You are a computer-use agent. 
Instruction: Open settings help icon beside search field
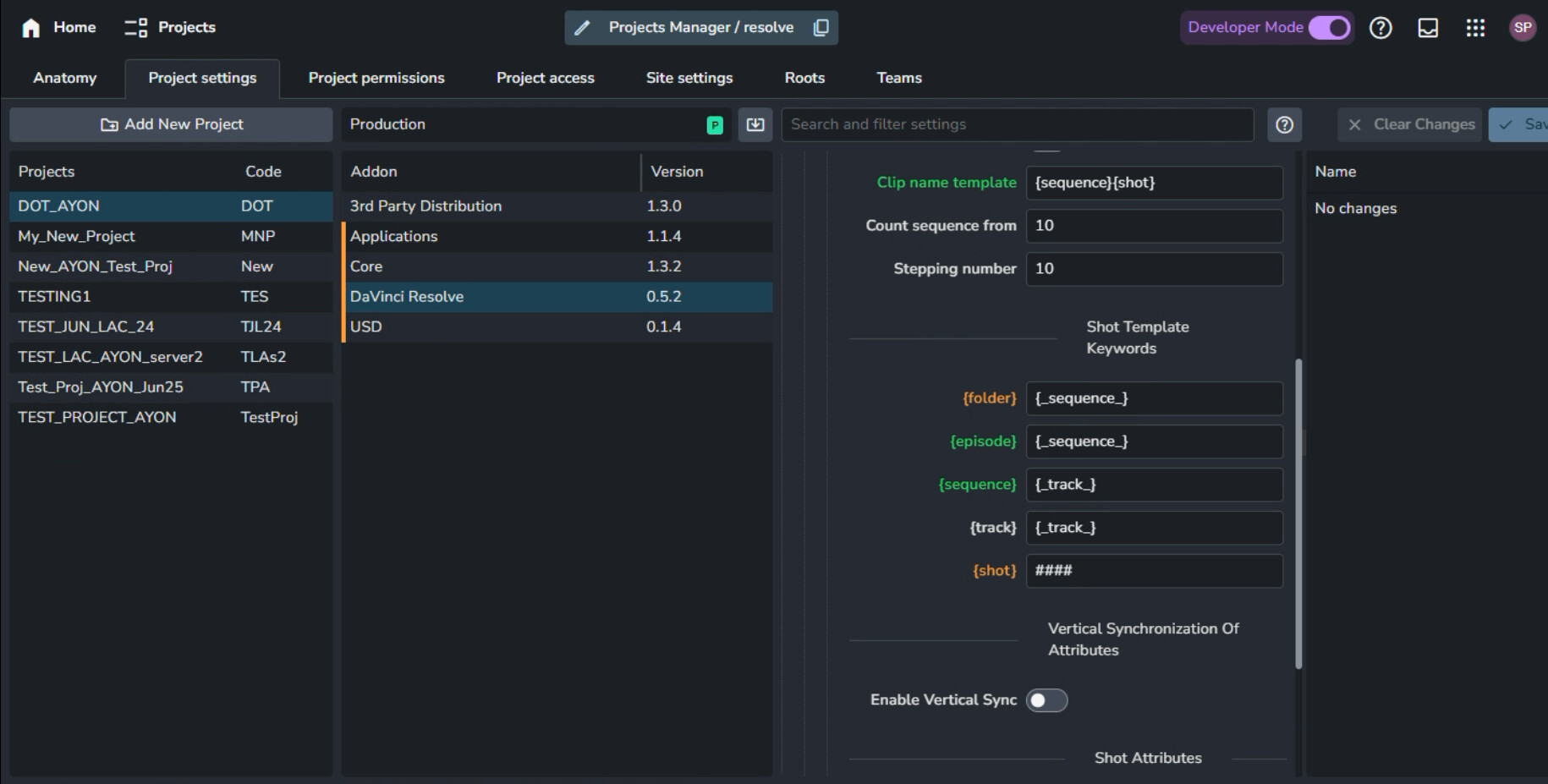point(1284,124)
